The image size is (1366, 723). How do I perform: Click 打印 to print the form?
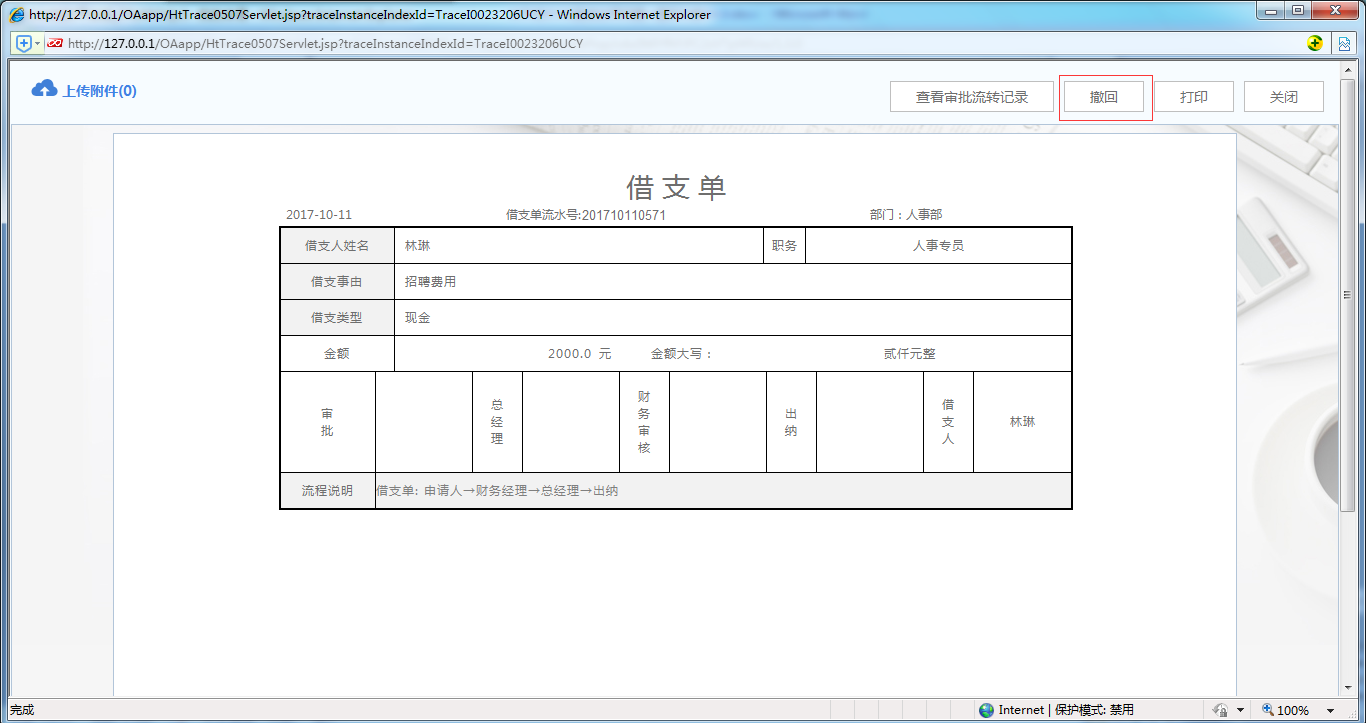tap(1193, 96)
